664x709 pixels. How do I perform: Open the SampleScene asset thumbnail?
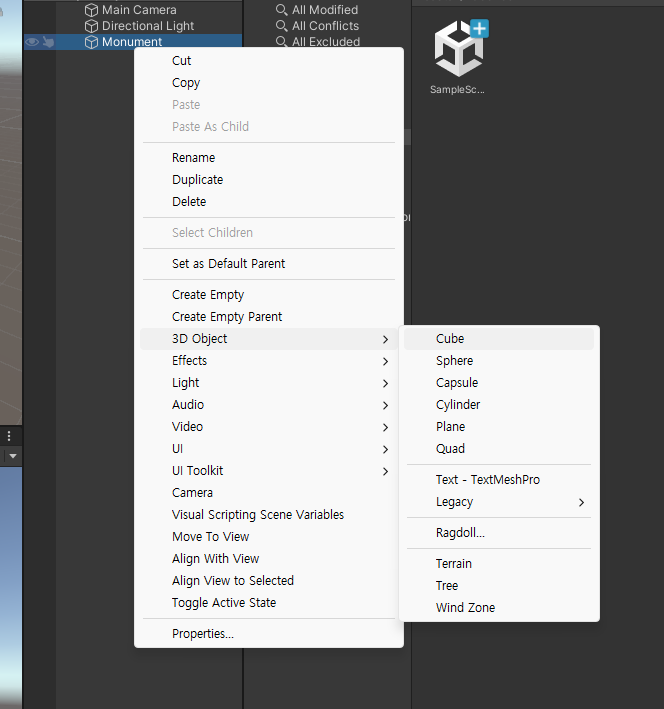[x=459, y=49]
